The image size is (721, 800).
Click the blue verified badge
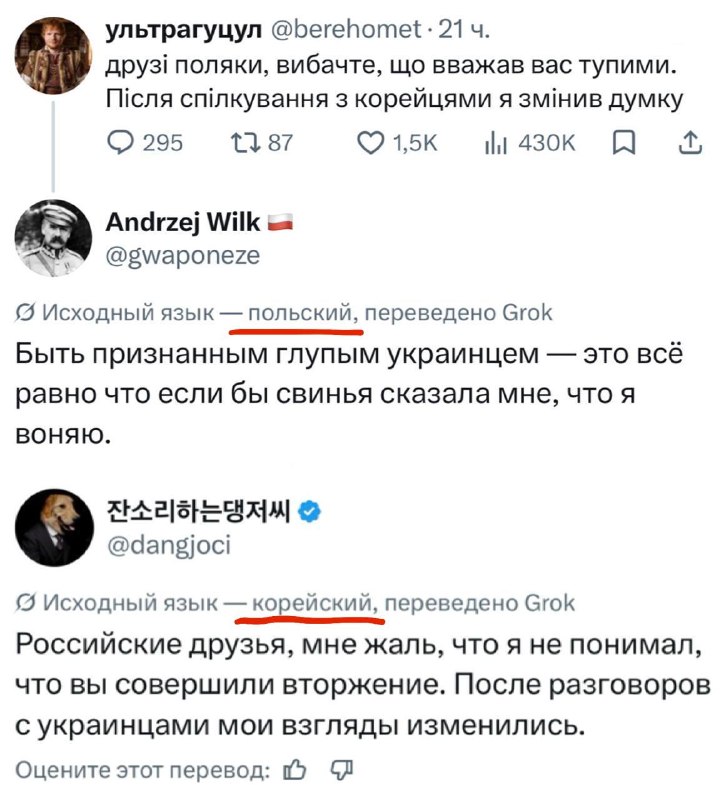click(x=309, y=511)
